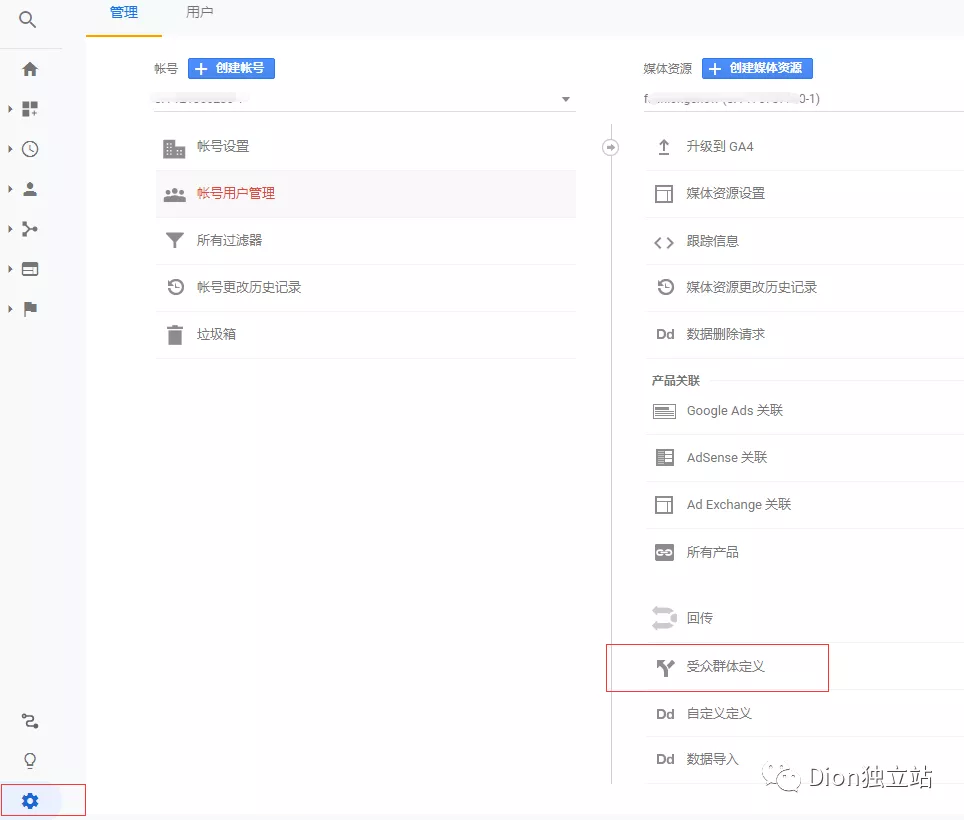Click the Home icon in the left sidebar
The height and width of the screenshot is (820, 964).
[x=31, y=70]
